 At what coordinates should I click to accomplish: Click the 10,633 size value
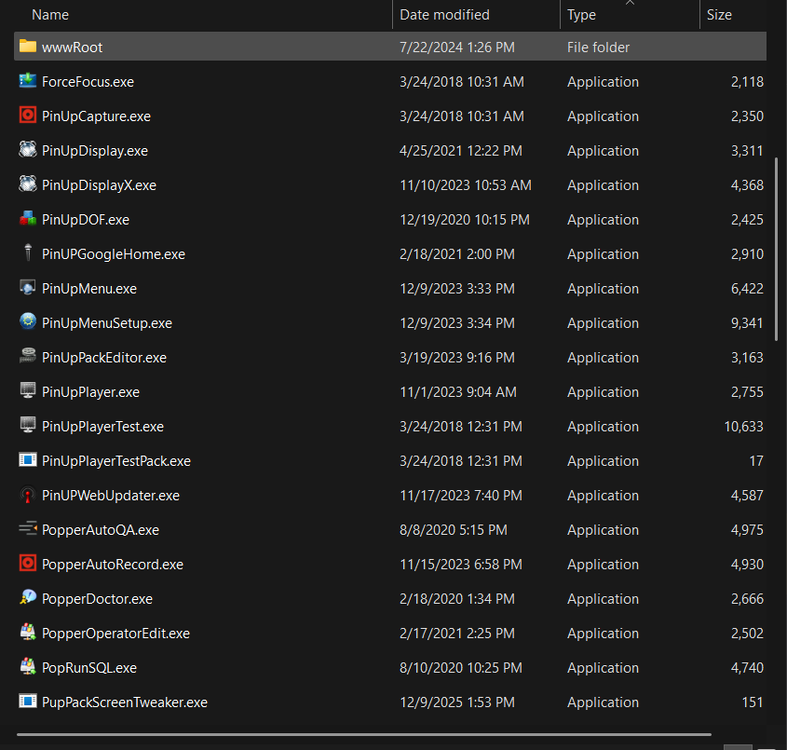tap(743, 426)
